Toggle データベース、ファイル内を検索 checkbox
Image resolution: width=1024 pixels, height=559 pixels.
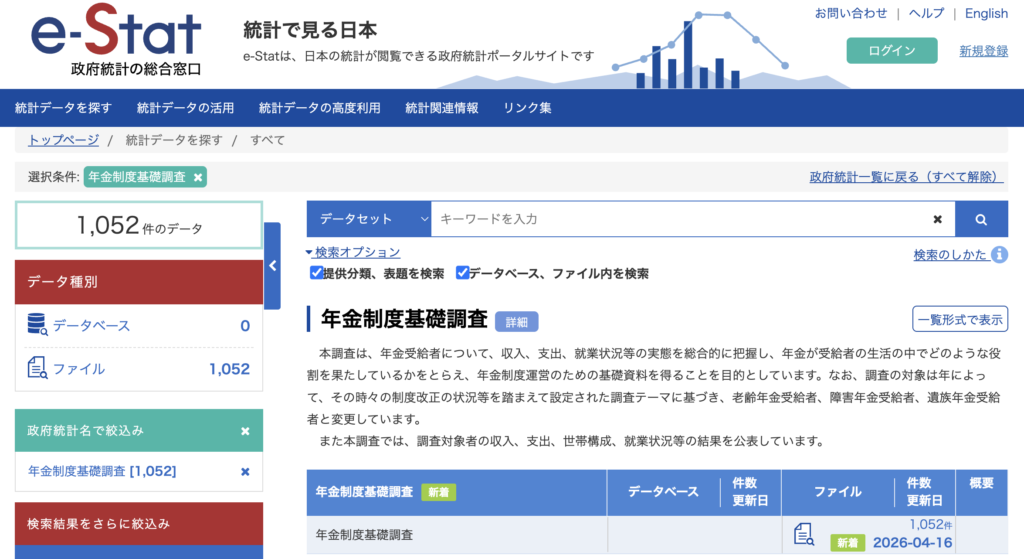point(462,273)
